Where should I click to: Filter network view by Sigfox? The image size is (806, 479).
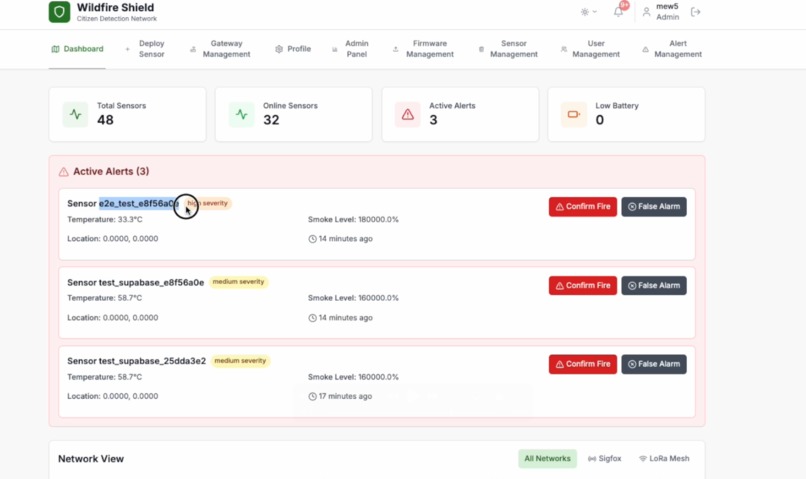(604, 458)
